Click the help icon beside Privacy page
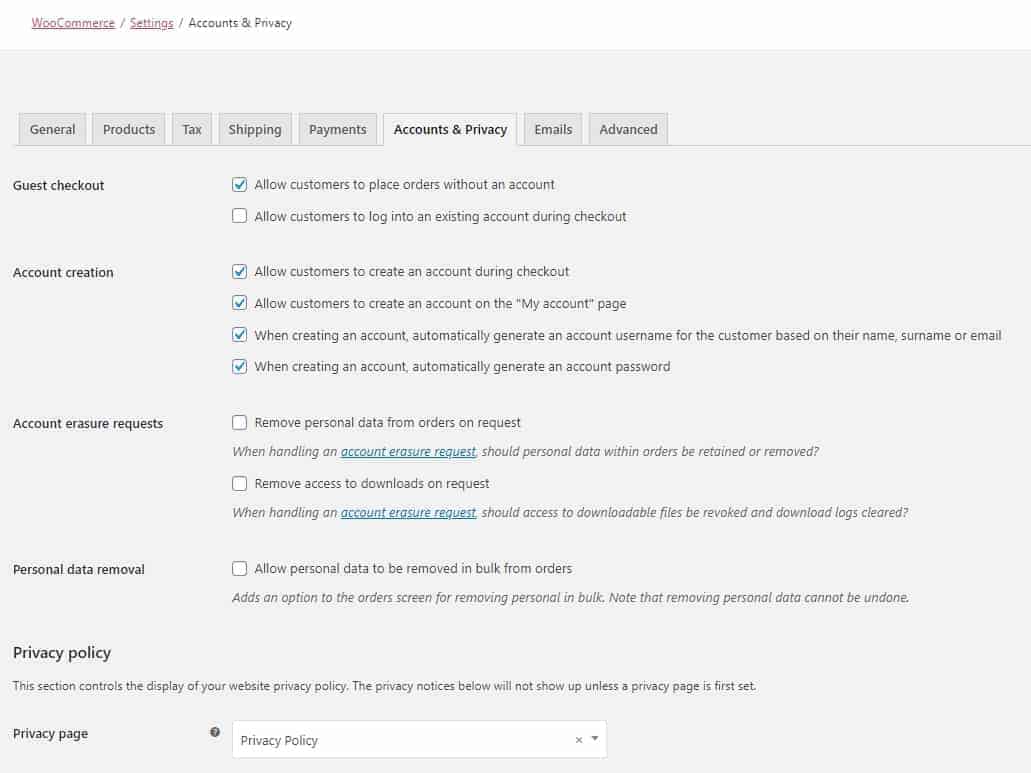This screenshot has height=773, width=1031. point(215,732)
